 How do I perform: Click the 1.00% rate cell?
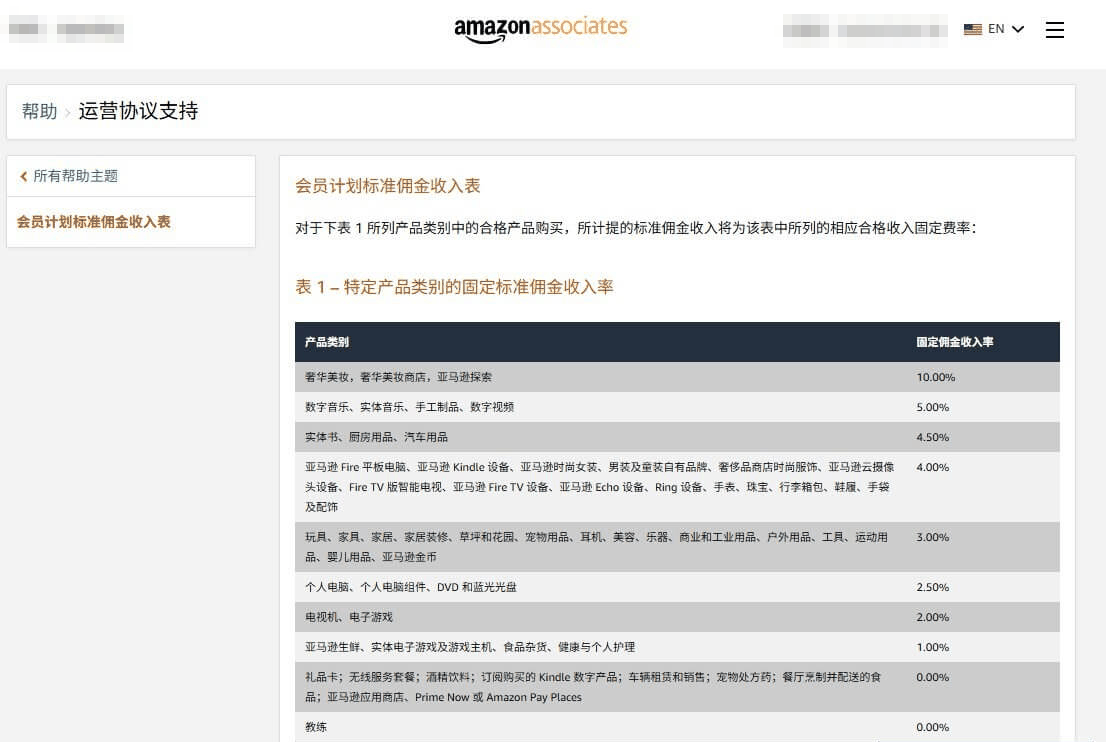pos(932,647)
